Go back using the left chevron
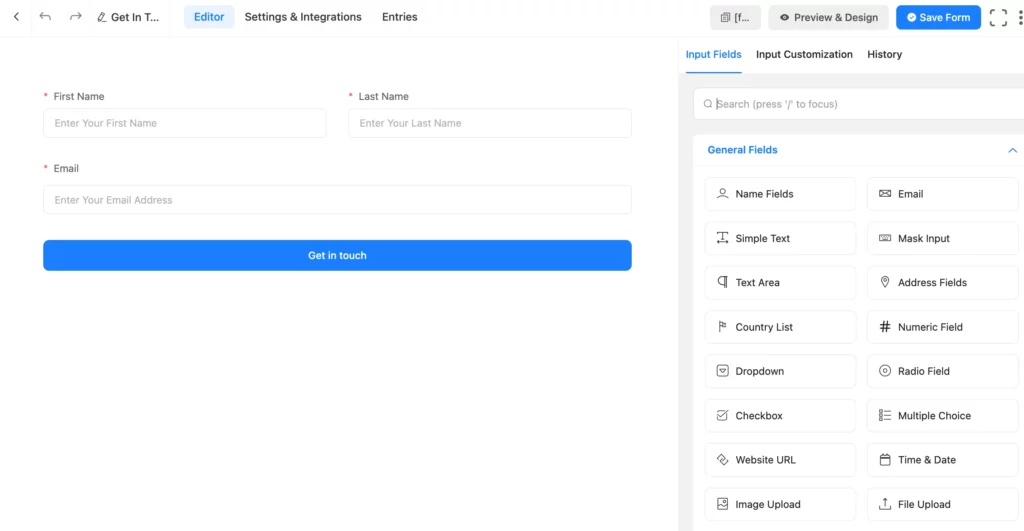This screenshot has width=1024, height=531. (16, 17)
